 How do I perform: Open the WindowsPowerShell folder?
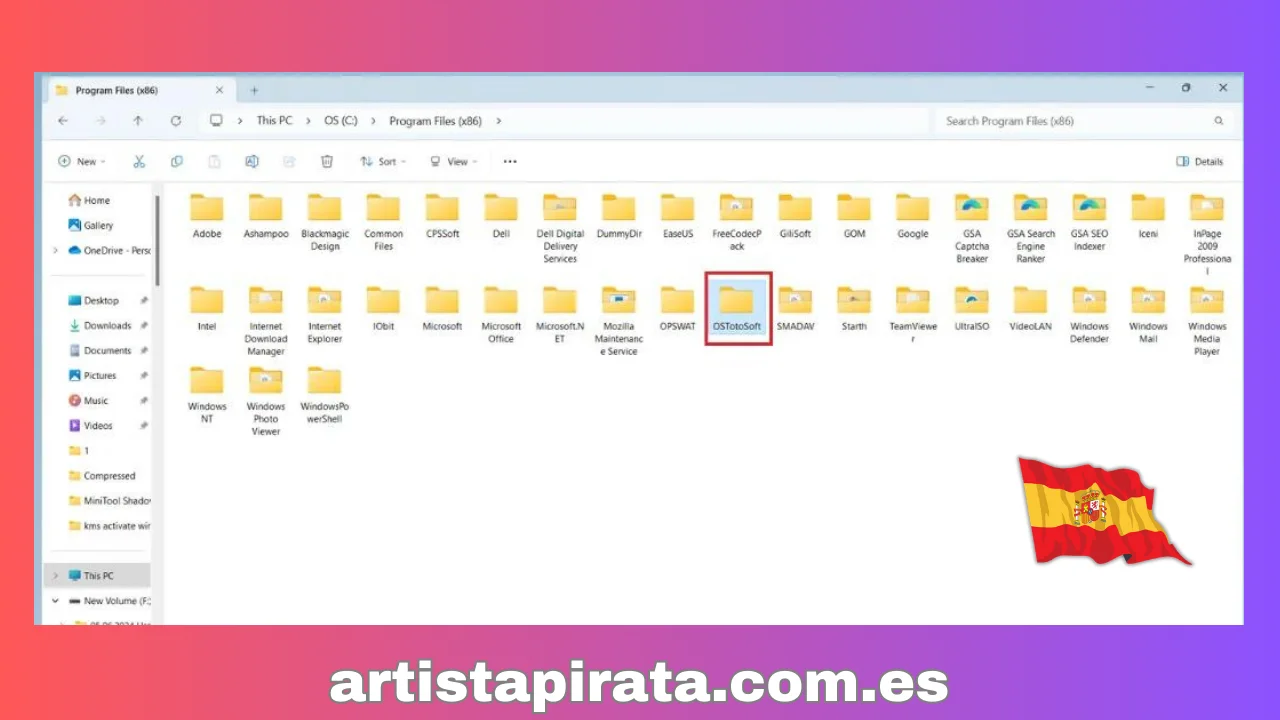coord(325,395)
